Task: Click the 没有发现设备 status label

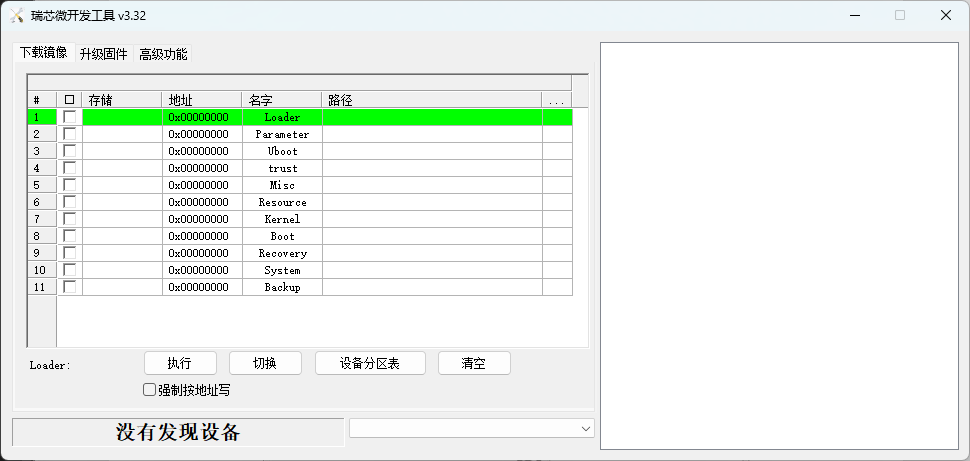Action: coord(178,432)
